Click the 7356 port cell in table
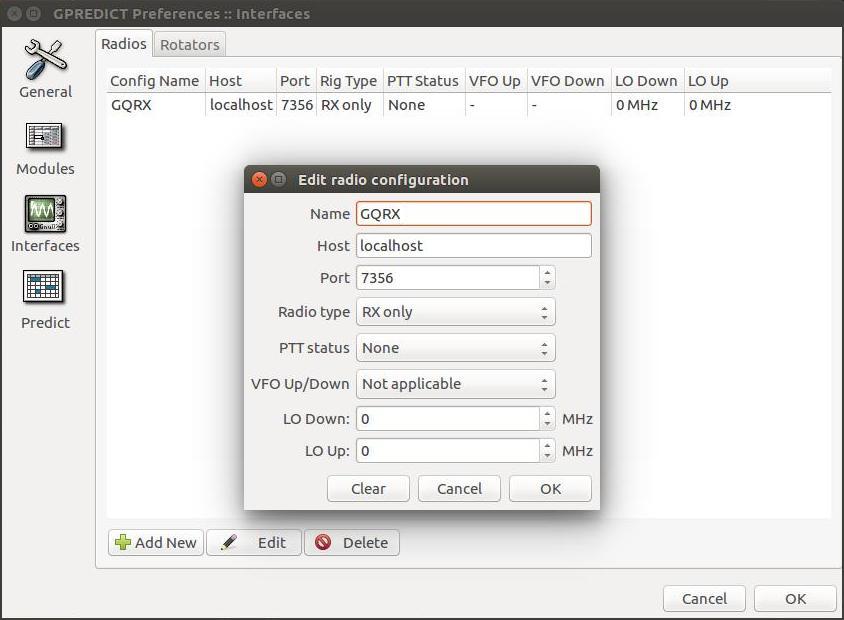The height and width of the screenshot is (620, 844). (297, 105)
